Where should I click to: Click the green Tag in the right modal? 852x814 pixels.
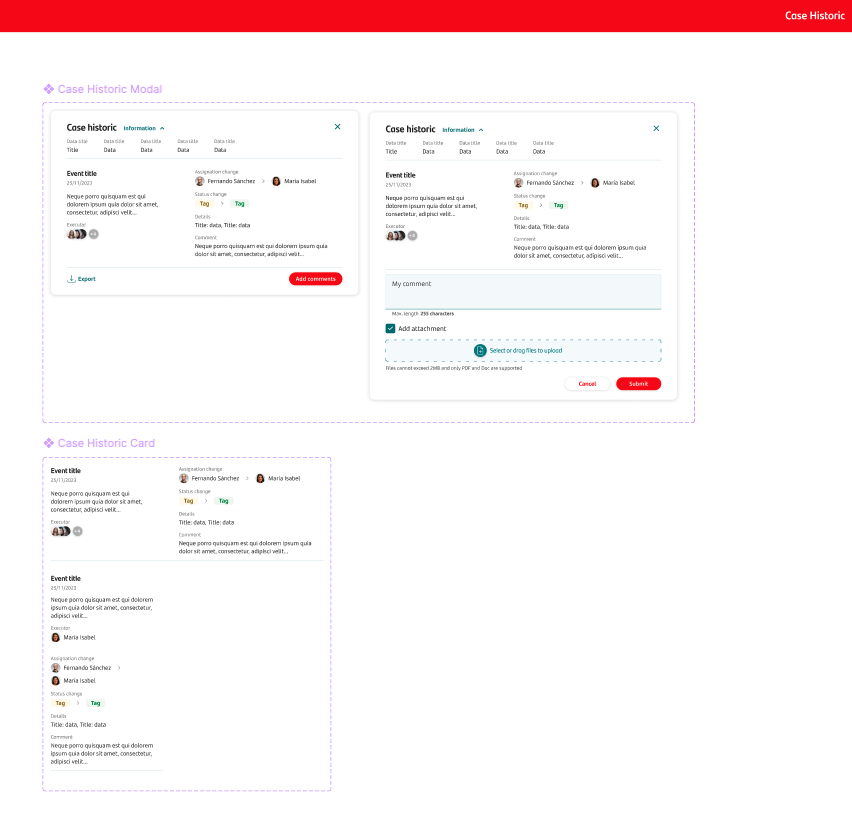pos(559,205)
